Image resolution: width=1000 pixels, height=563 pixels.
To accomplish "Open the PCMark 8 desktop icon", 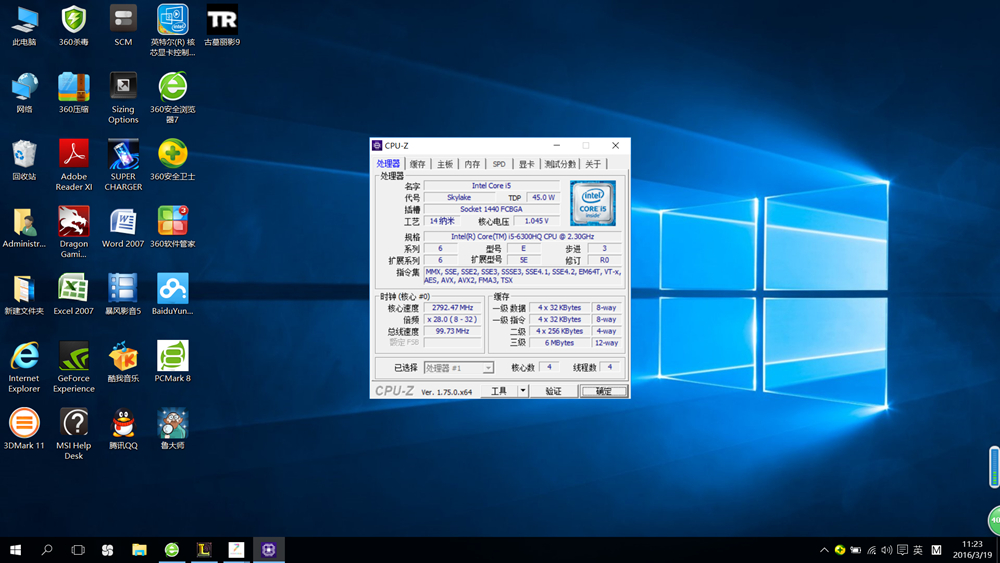I will point(172,357).
